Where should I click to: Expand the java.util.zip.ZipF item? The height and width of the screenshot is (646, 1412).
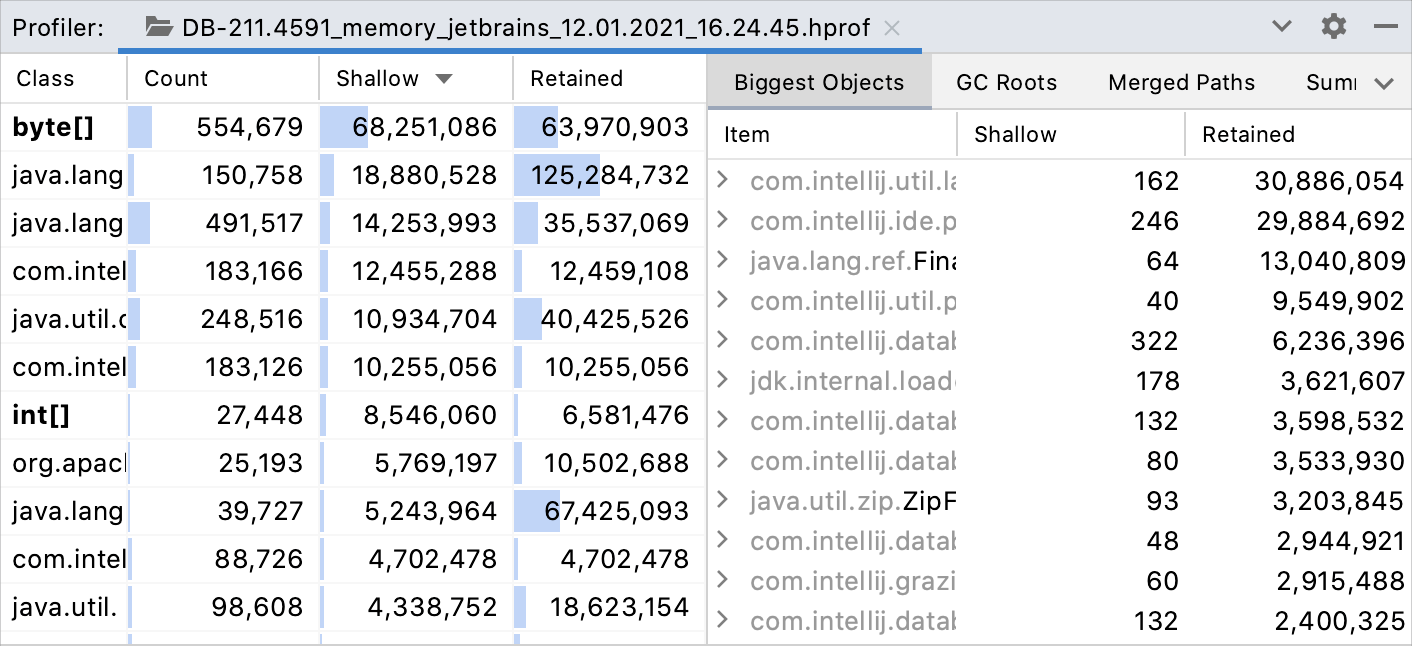point(725,501)
